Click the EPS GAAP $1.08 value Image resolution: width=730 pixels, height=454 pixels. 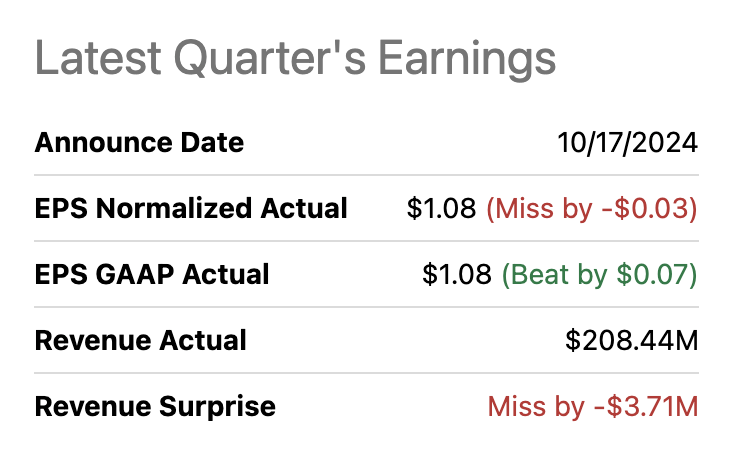(457, 274)
